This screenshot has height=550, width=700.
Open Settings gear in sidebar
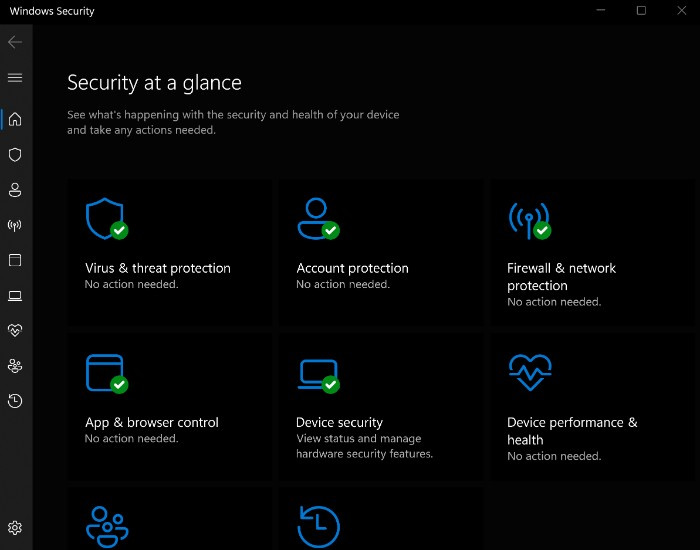click(x=15, y=528)
